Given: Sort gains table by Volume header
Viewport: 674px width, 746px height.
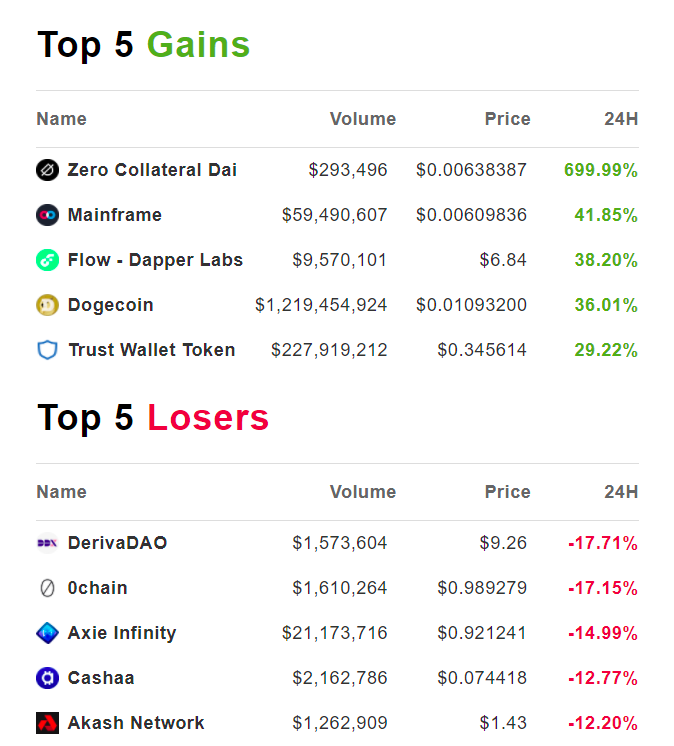Looking at the screenshot, I should click(x=362, y=119).
